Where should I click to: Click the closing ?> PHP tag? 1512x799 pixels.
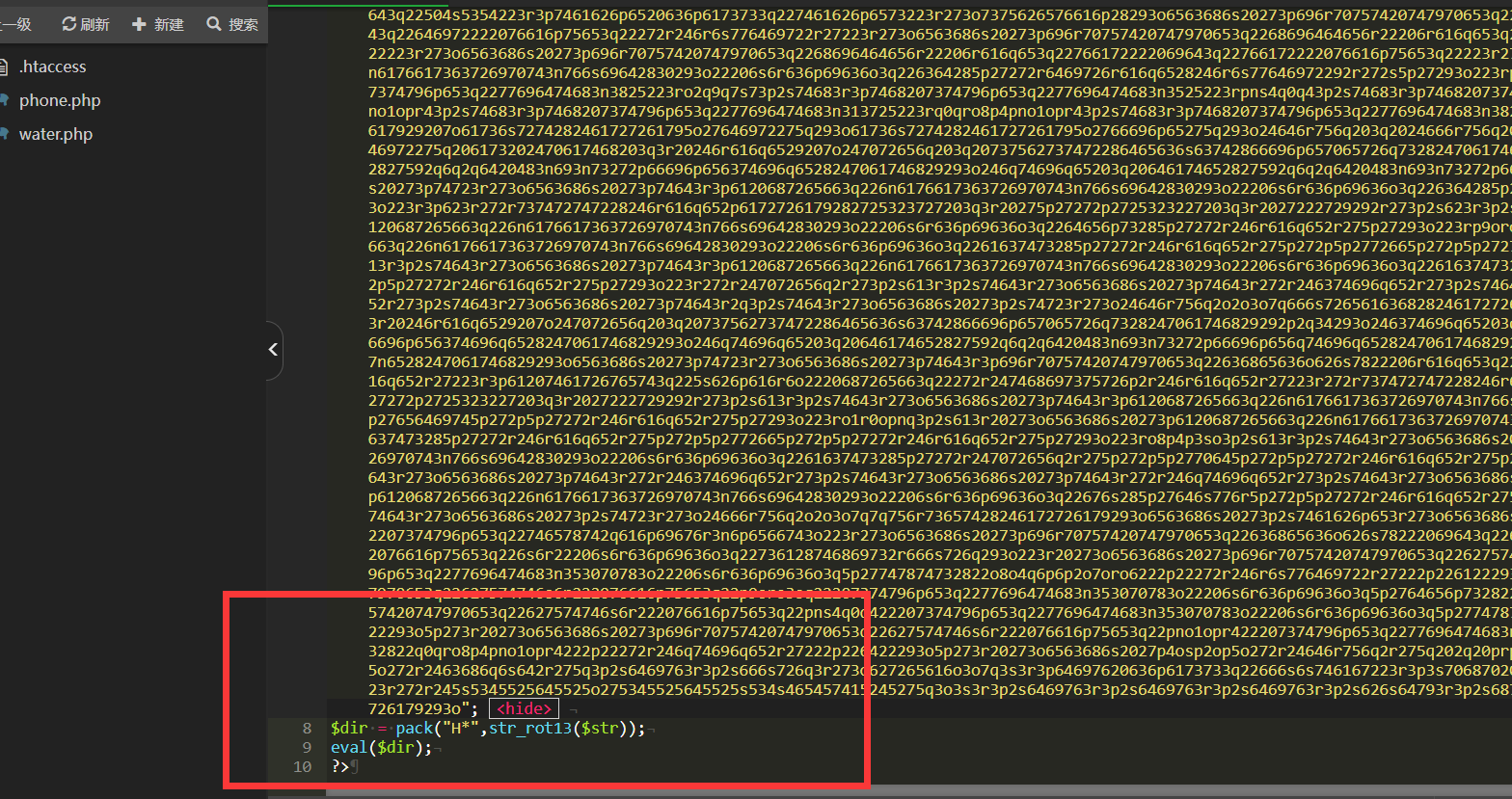(x=340, y=767)
